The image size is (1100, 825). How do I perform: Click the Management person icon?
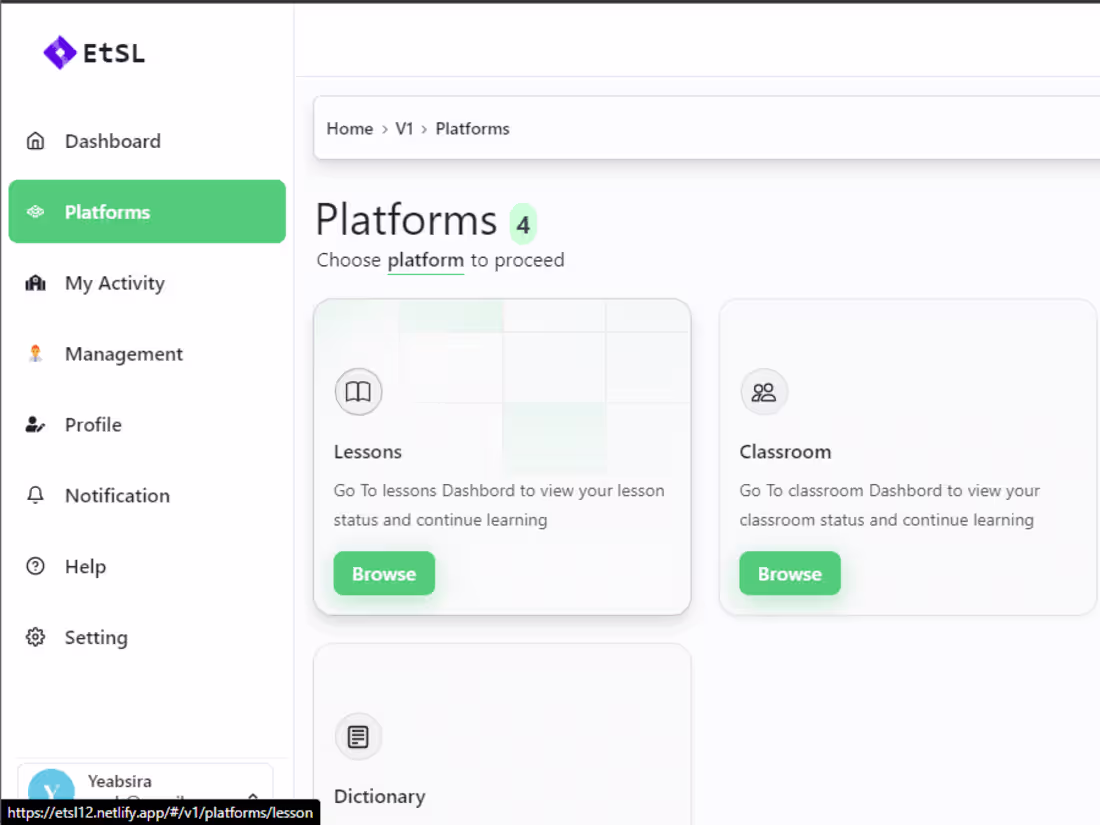35,354
